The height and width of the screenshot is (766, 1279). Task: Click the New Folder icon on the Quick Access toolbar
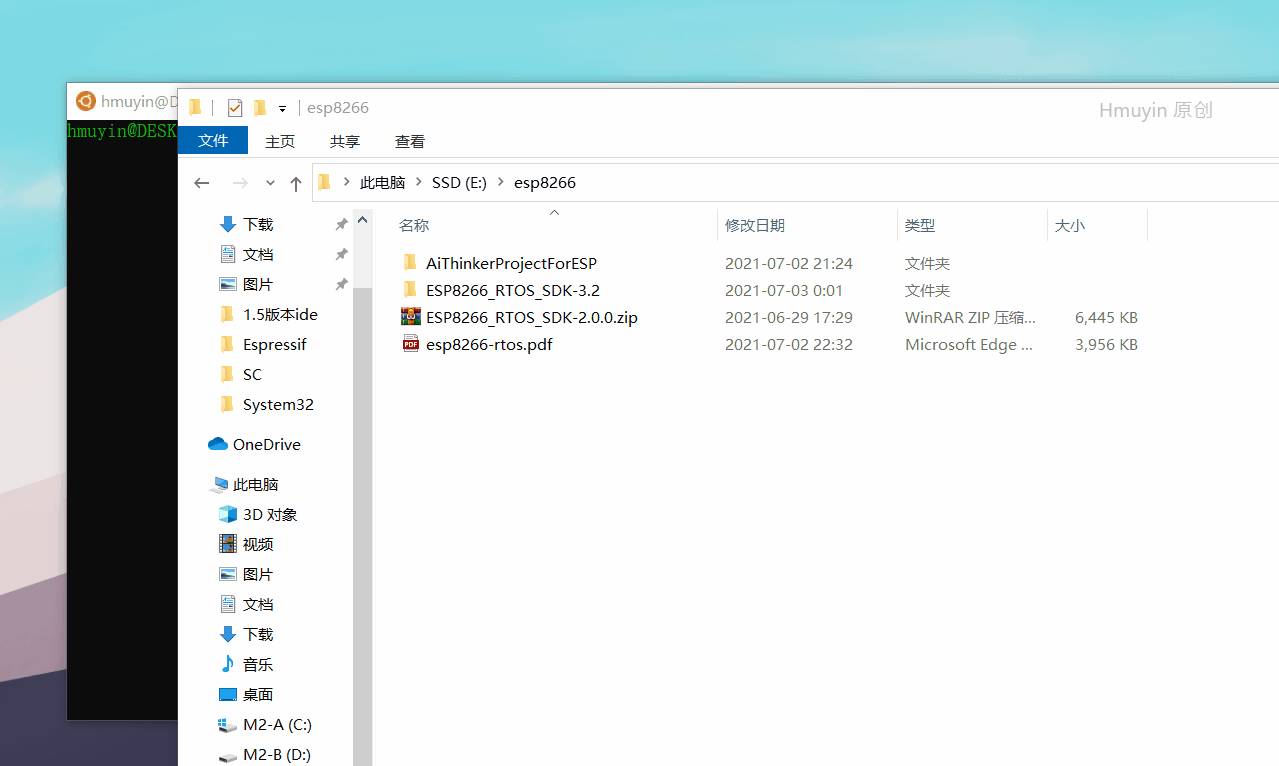pos(260,107)
